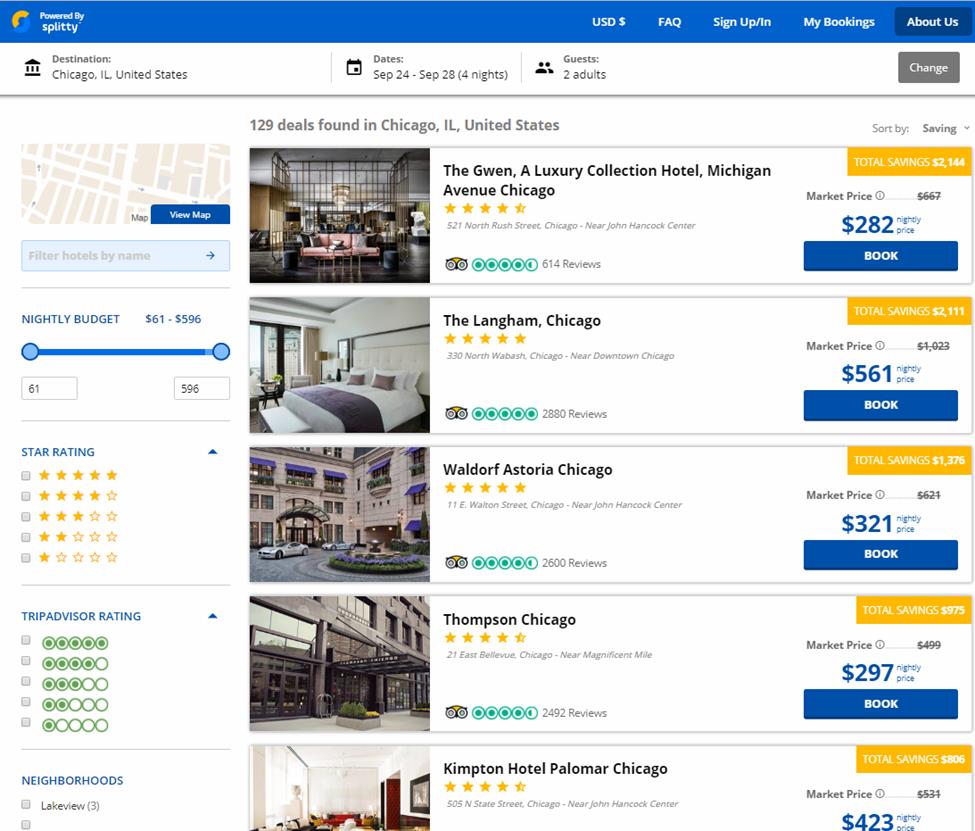Viewport: 975px width, 831px height.
Task: Click TripAdvisor rating bubbles for The Langham
Action: (505, 414)
